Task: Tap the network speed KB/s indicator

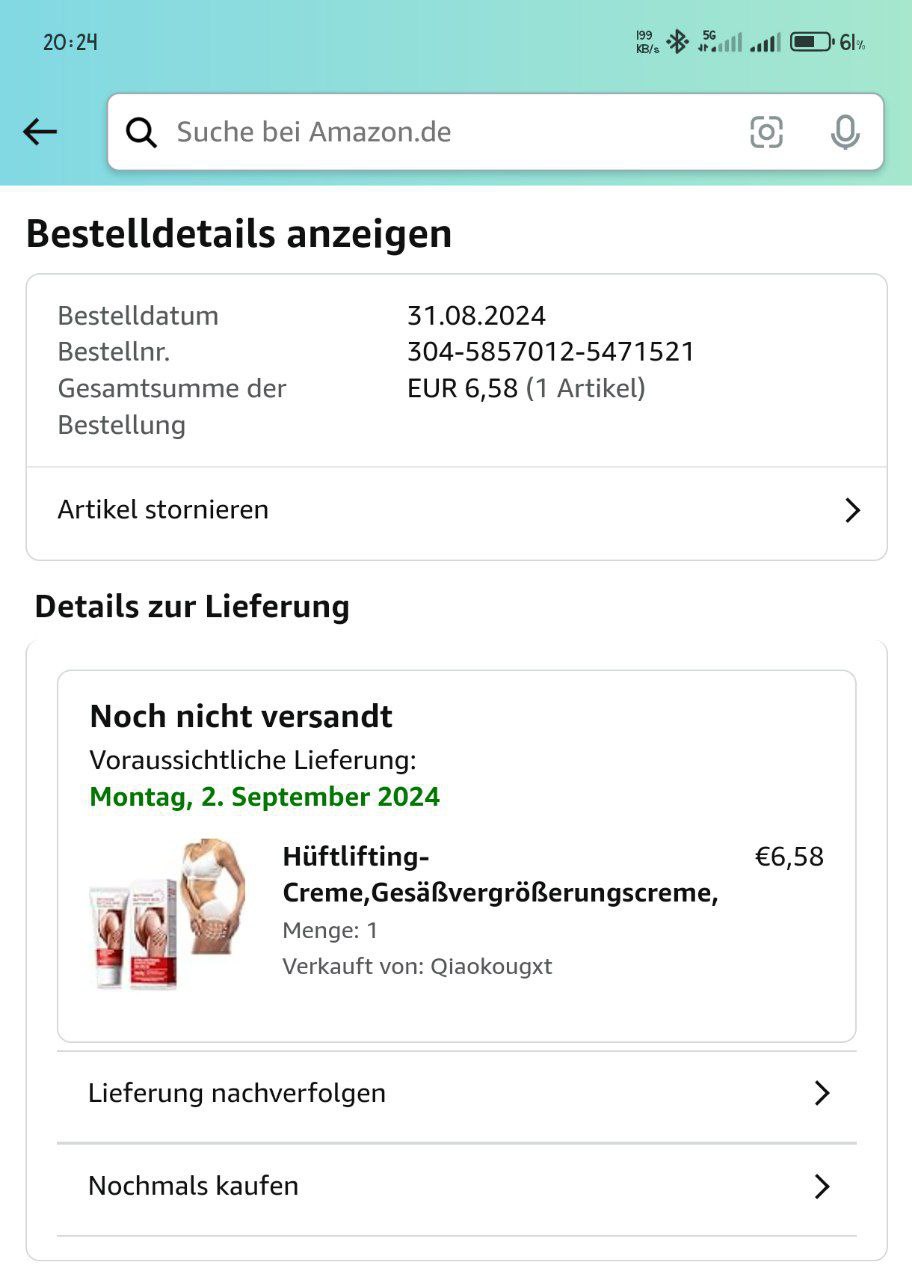Action: pos(647,42)
